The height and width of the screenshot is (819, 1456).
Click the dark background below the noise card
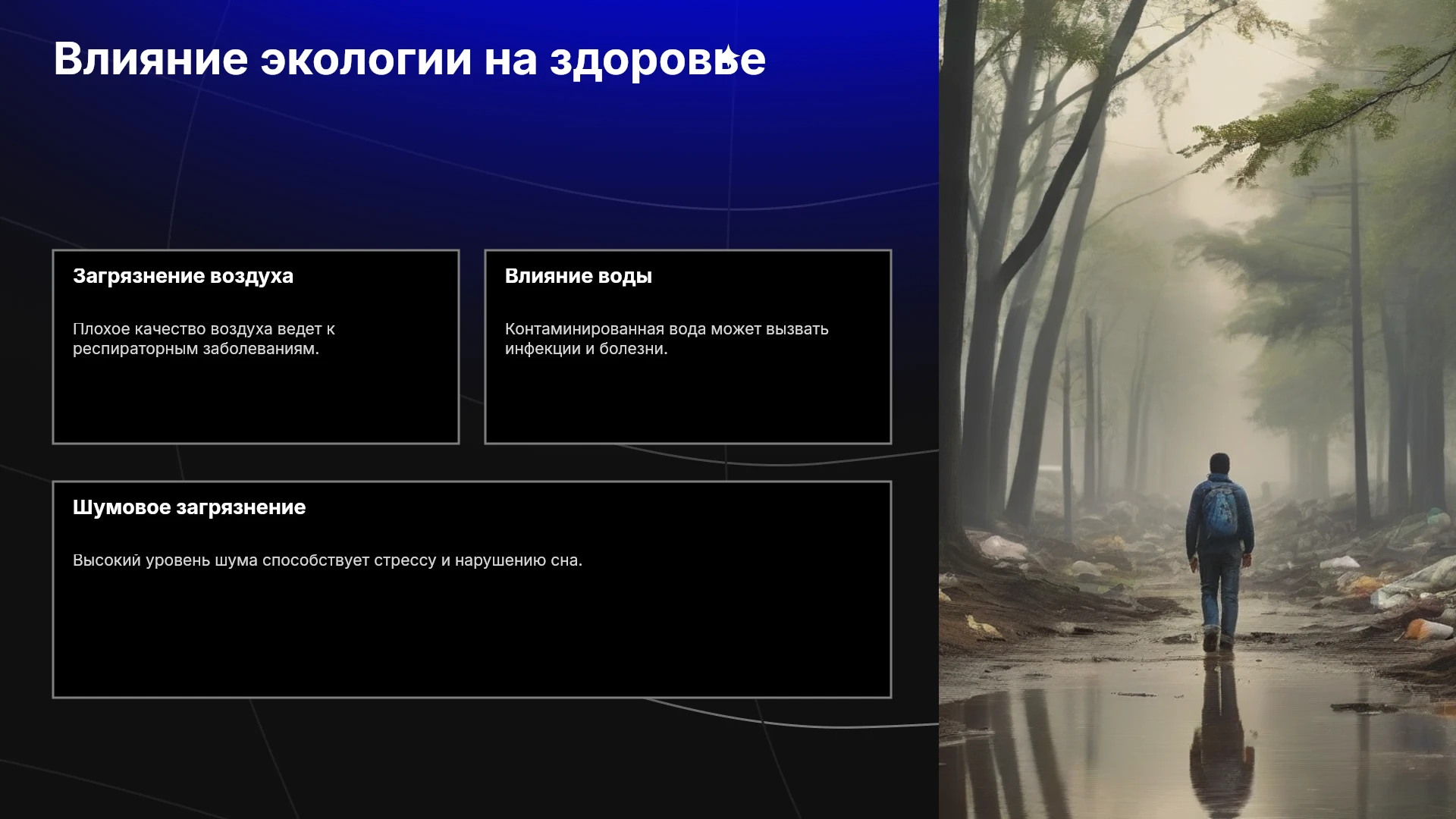pos(455,758)
